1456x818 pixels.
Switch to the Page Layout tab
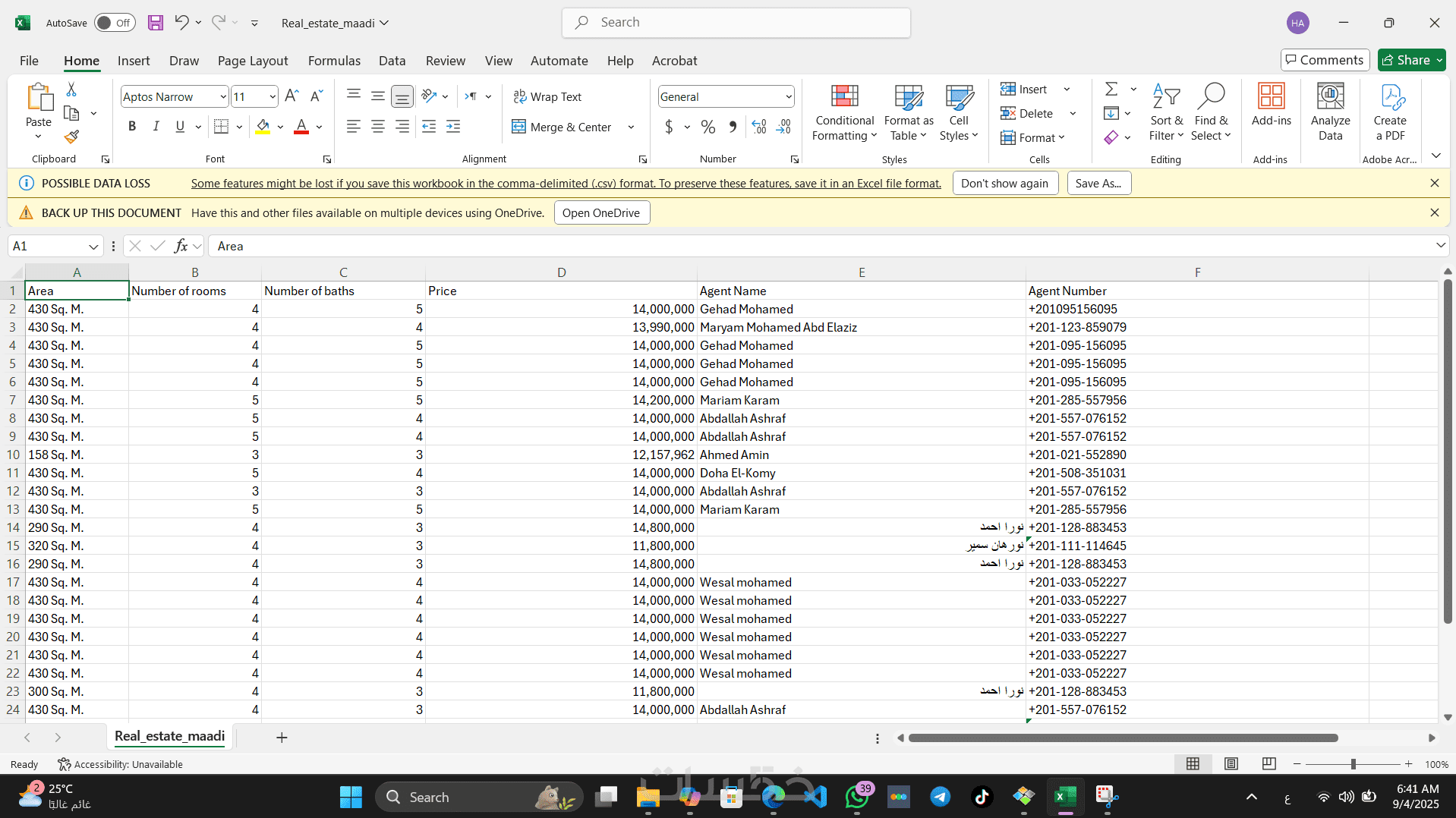253,61
